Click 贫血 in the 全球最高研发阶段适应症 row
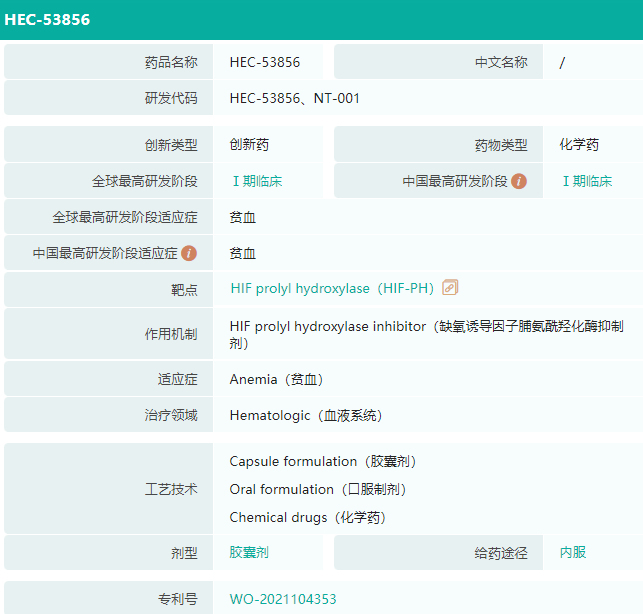The height and width of the screenshot is (614, 643). pyautogui.click(x=243, y=217)
